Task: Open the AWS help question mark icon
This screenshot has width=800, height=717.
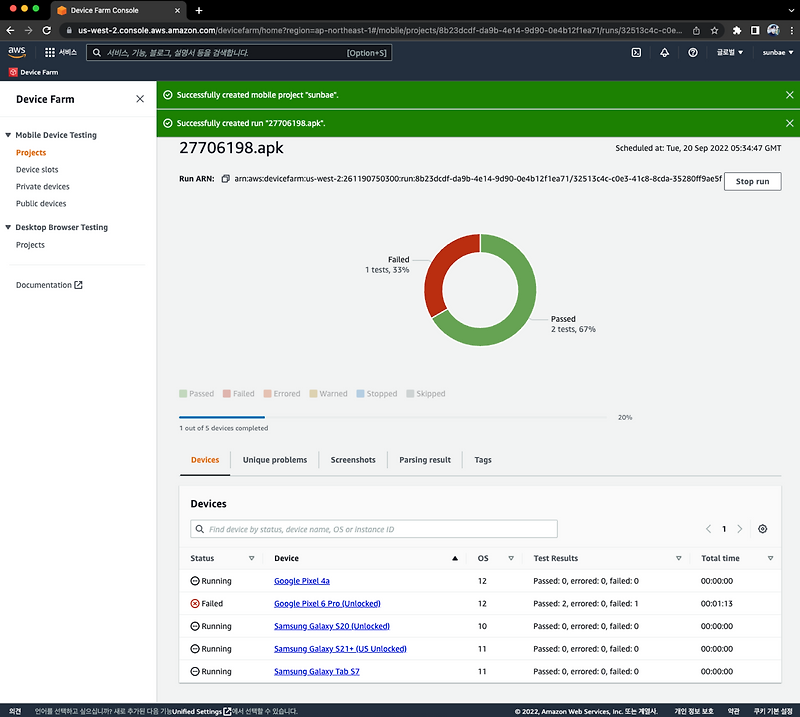Action: point(690,52)
